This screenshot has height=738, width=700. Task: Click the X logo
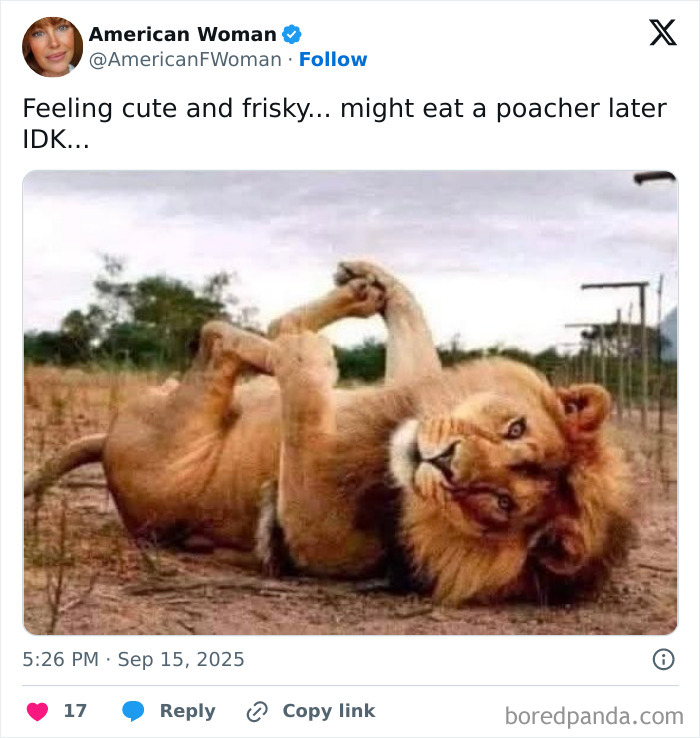662,33
